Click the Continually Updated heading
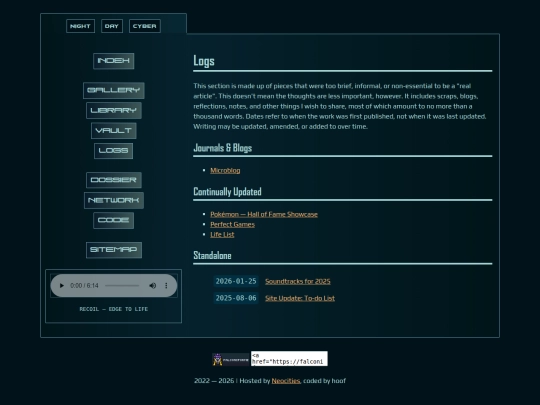 pos(227,192)
